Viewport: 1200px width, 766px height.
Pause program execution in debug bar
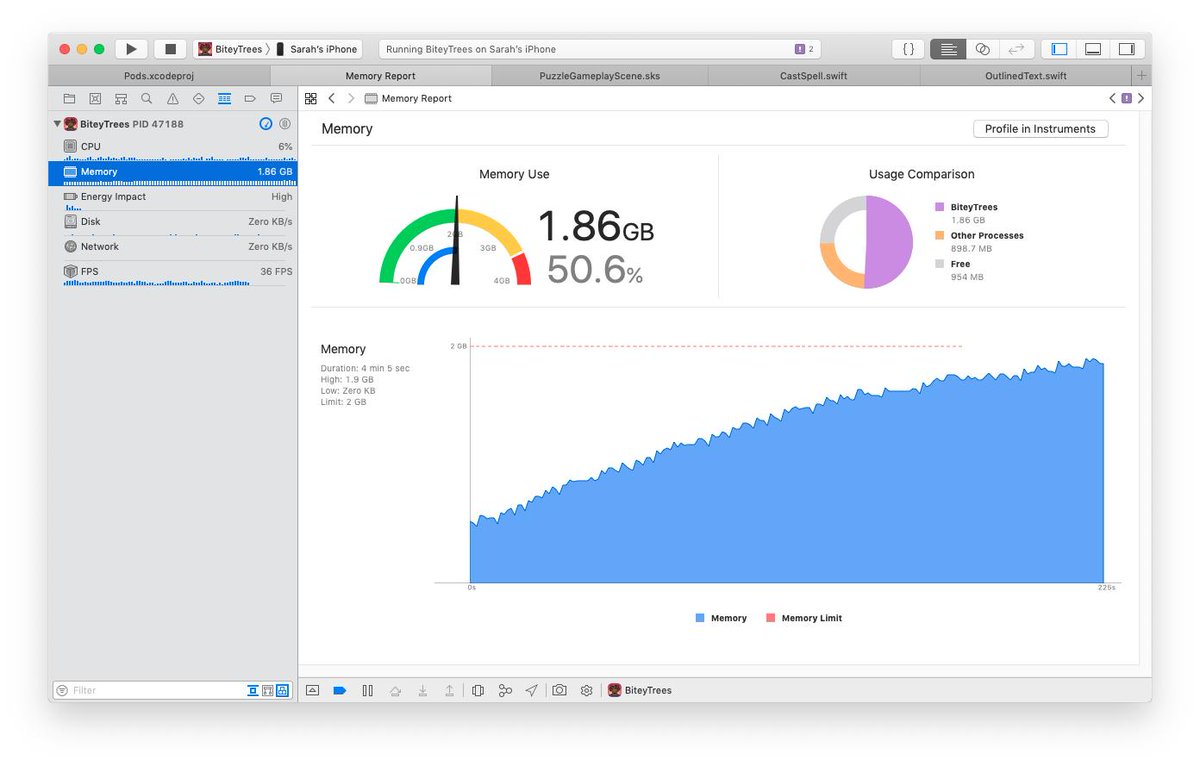point(368,690)
